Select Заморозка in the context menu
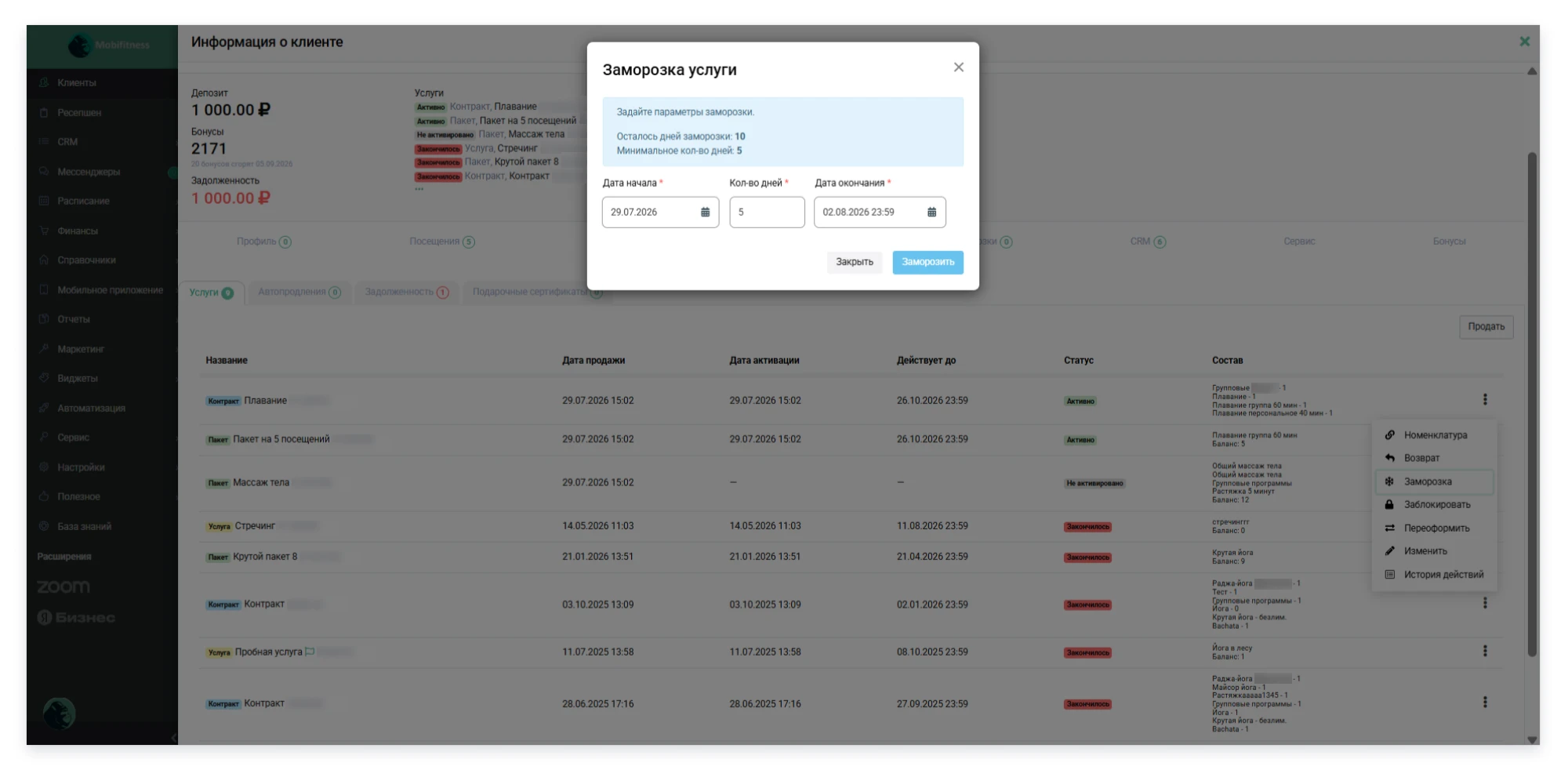This screenshot has width=1568, height=770. coord(1435,481)
